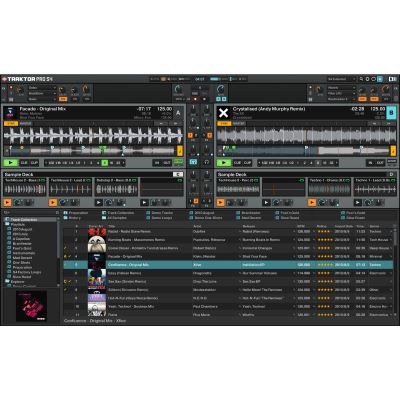Play first Sample Deck C slot

pos(7,202)
